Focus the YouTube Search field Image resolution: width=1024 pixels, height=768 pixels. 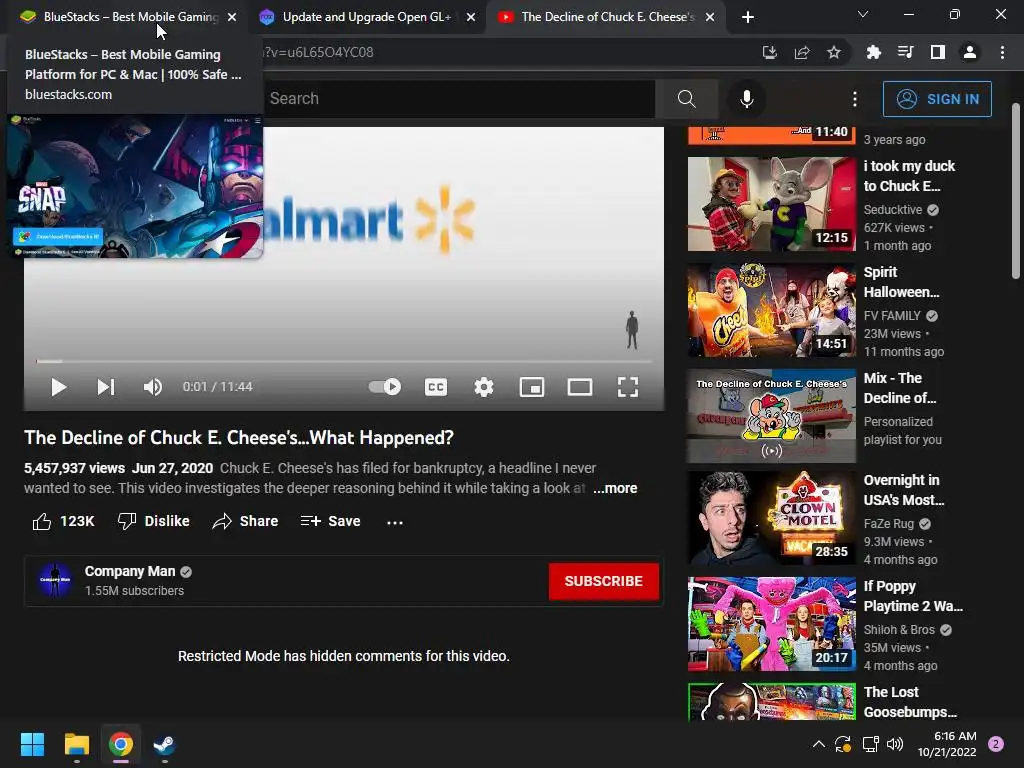[x=458, y=99]
